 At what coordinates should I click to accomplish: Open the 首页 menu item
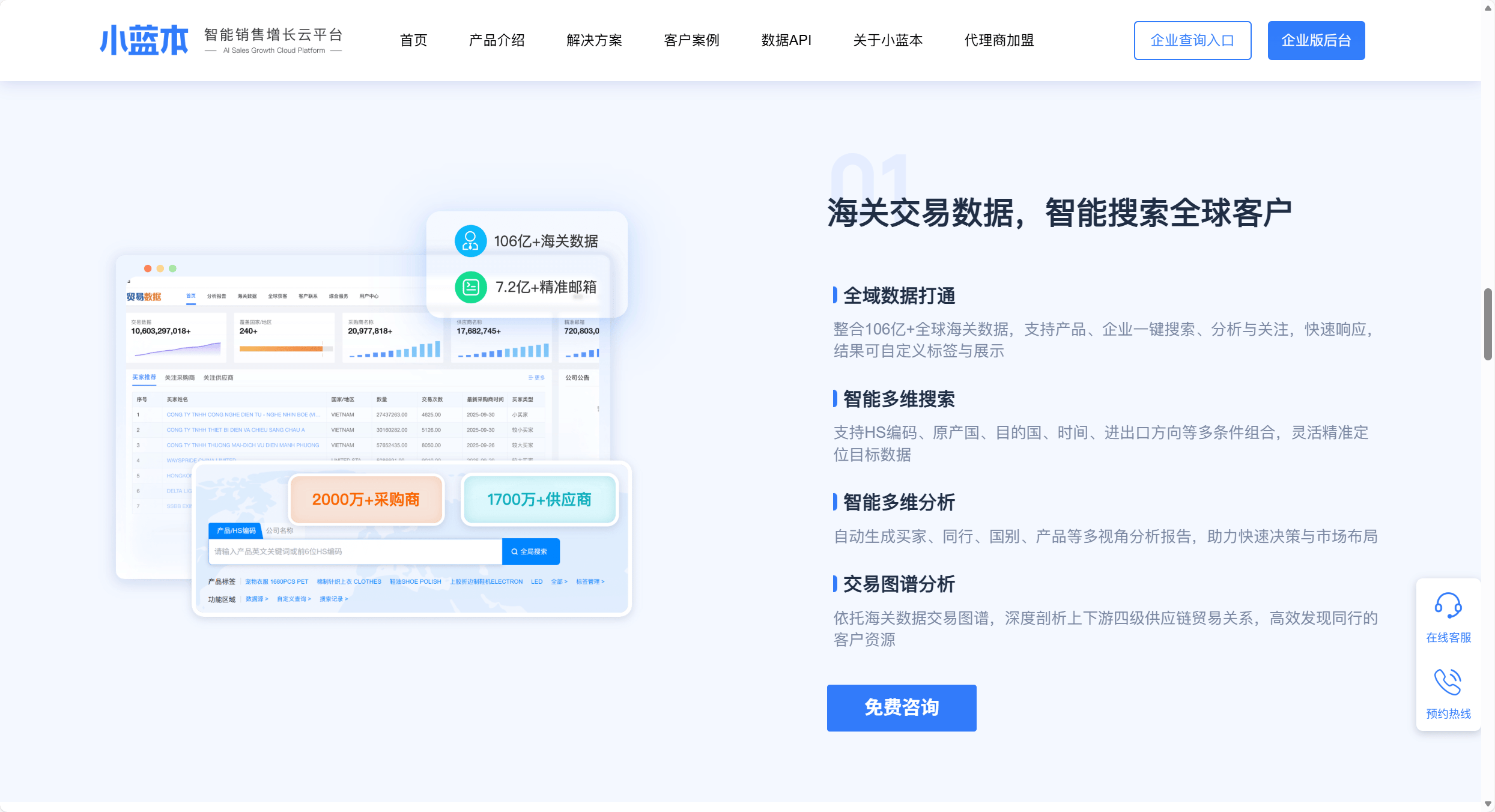(x=413, y=40)
